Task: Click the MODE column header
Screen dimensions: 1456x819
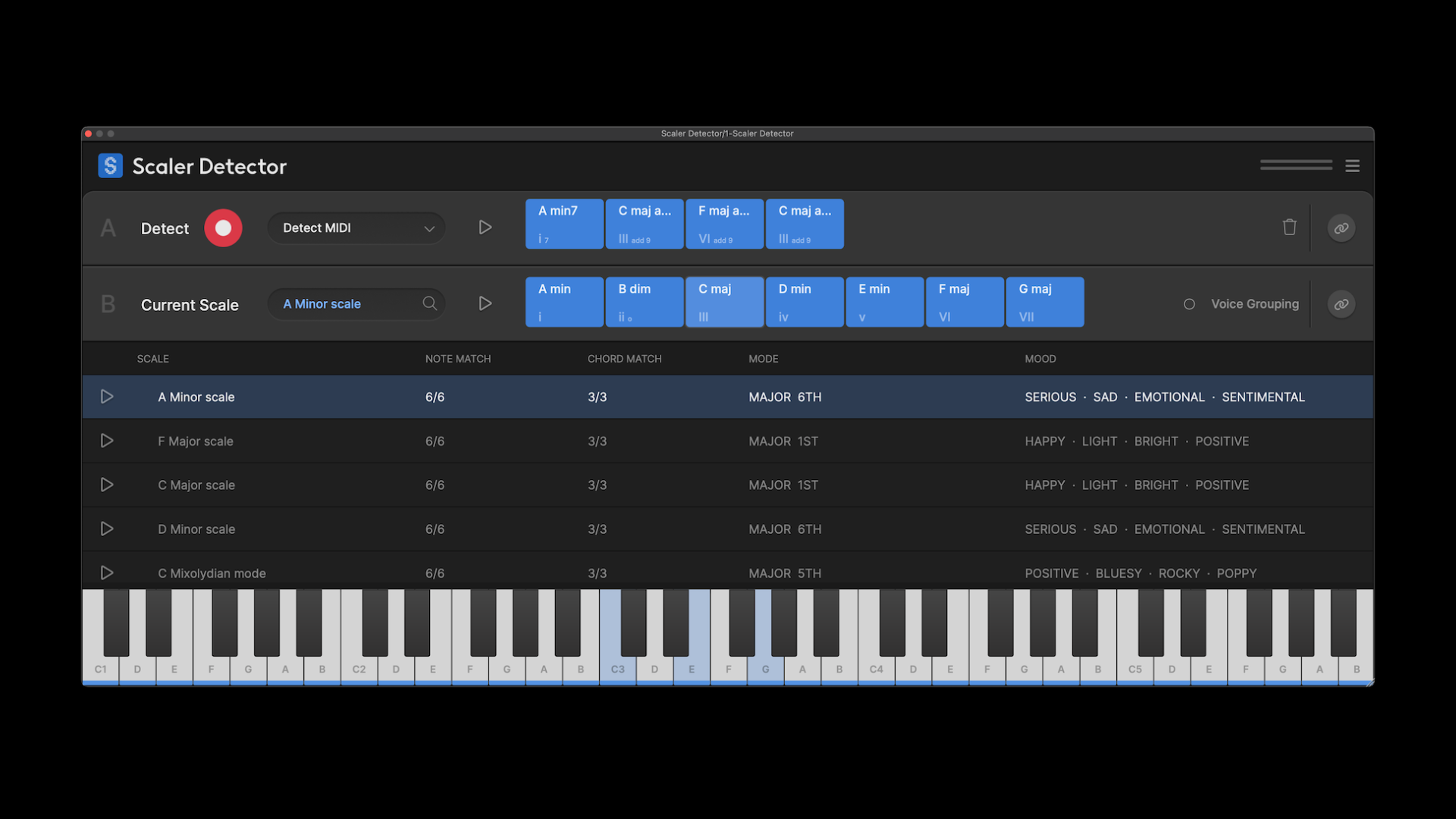Action: click(x=764, y=359)
